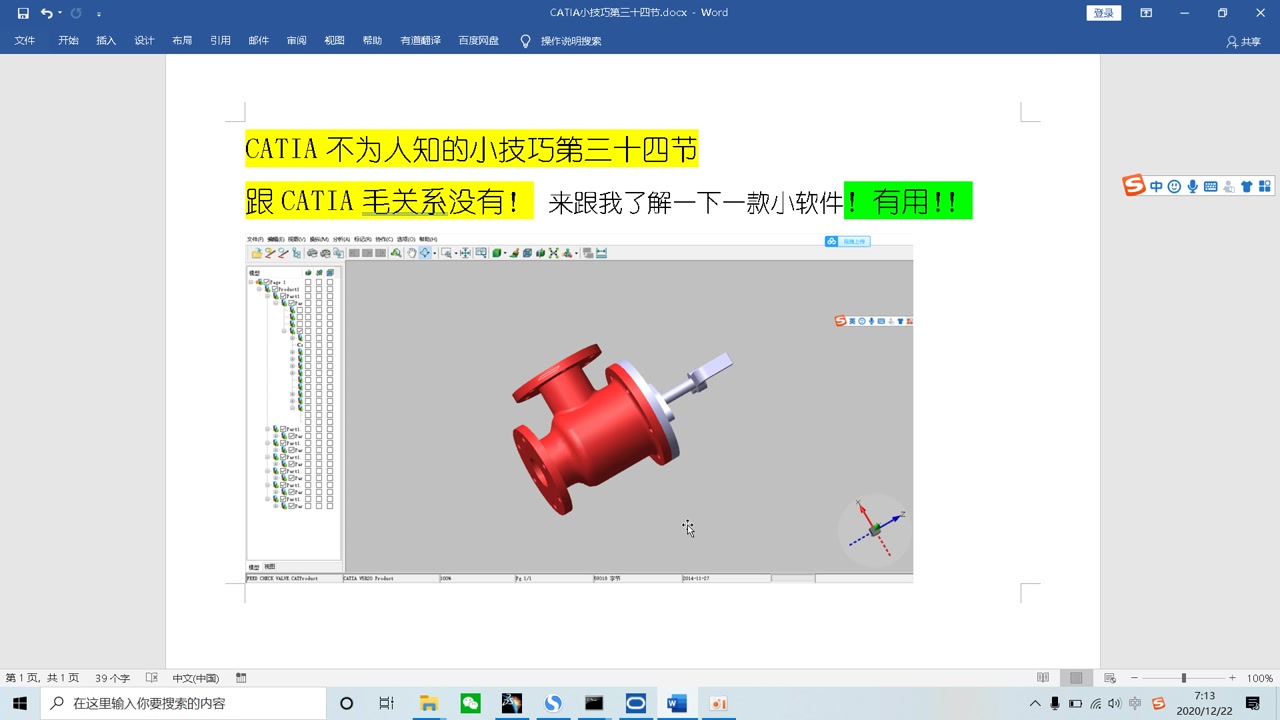Open Ribbon Display Options
Screen dimensions: 1280x720
pos(1146,13)
